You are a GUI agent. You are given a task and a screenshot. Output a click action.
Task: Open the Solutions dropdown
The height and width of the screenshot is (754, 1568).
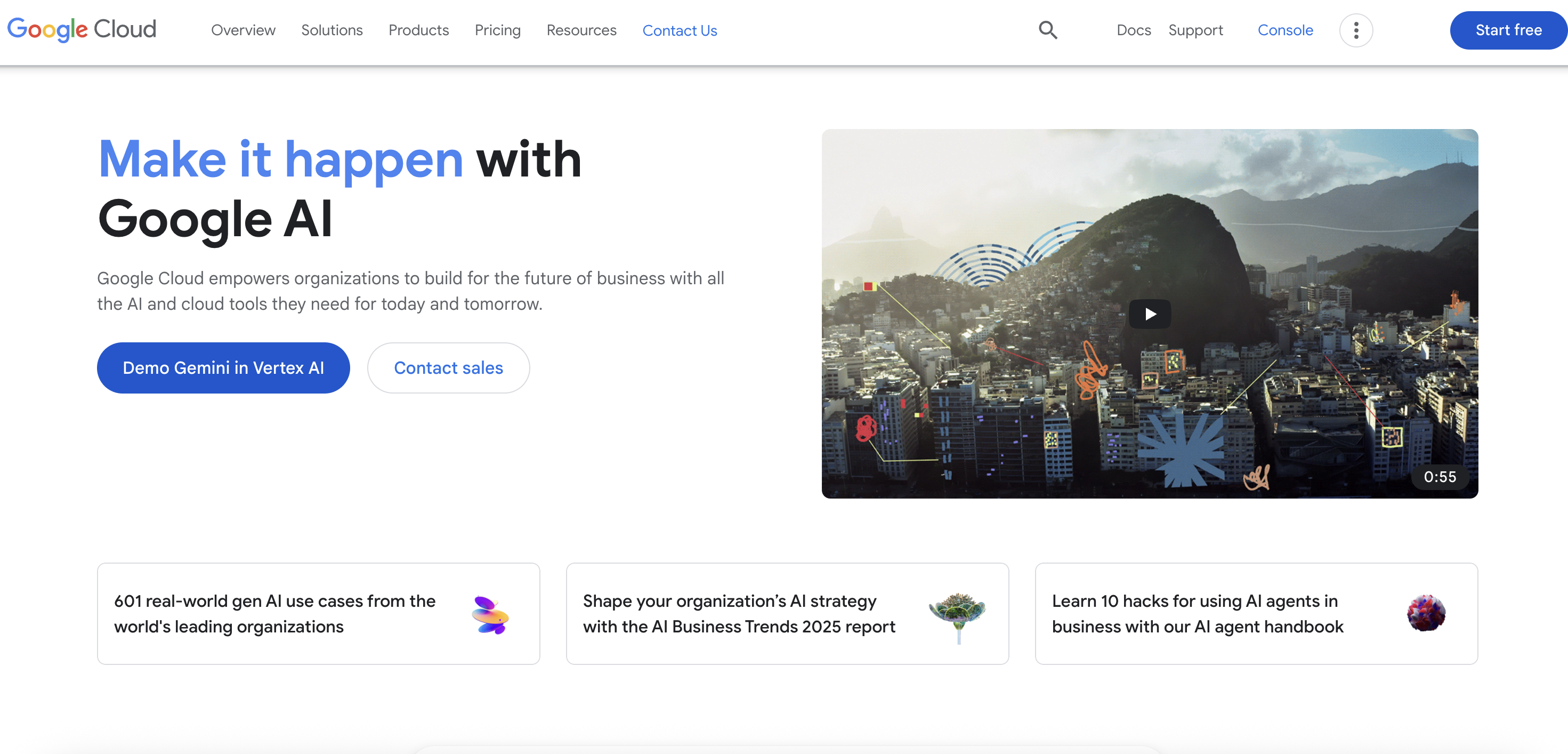(x=332, y=30)
